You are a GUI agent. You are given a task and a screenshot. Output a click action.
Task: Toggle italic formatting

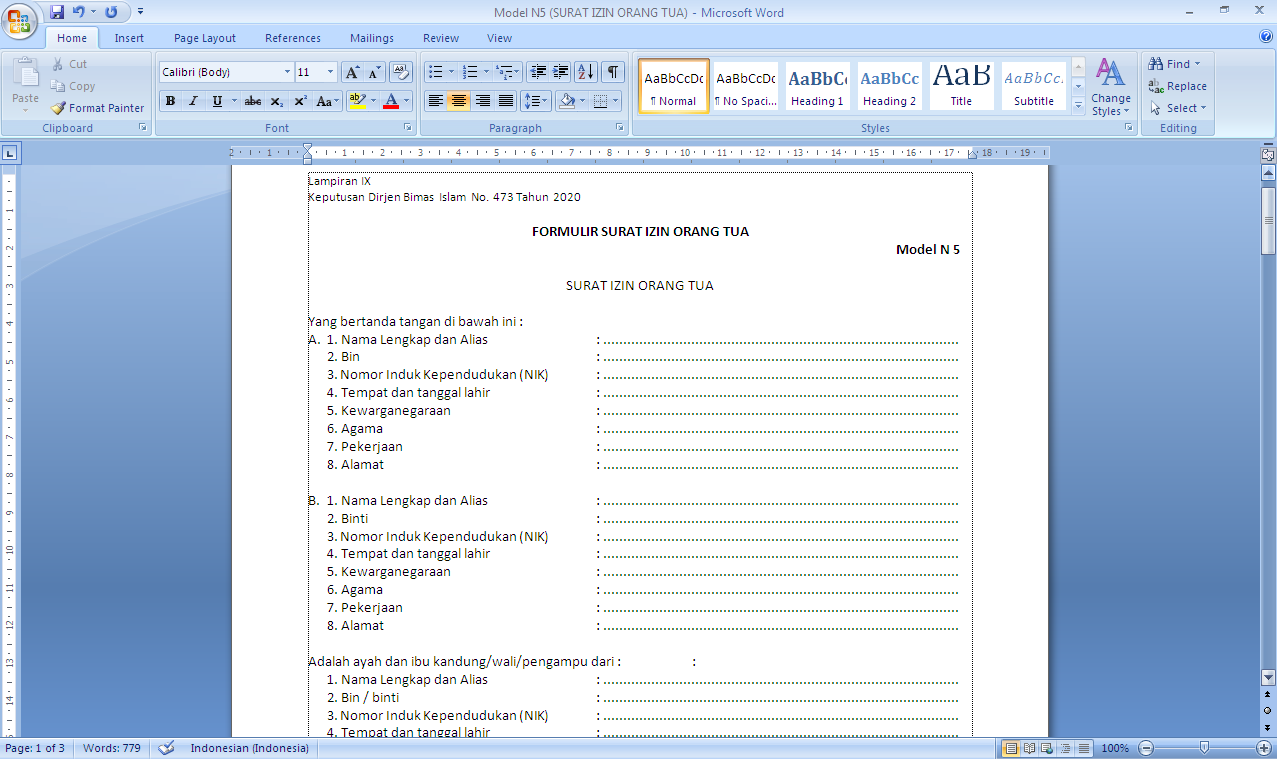(x=193, y=101)
